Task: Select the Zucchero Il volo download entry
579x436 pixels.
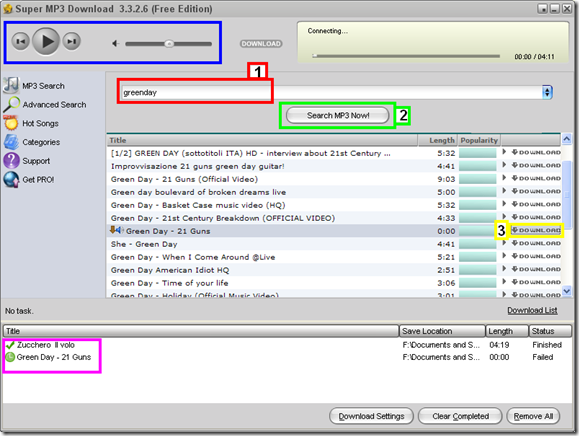Action: click(45, 345)
